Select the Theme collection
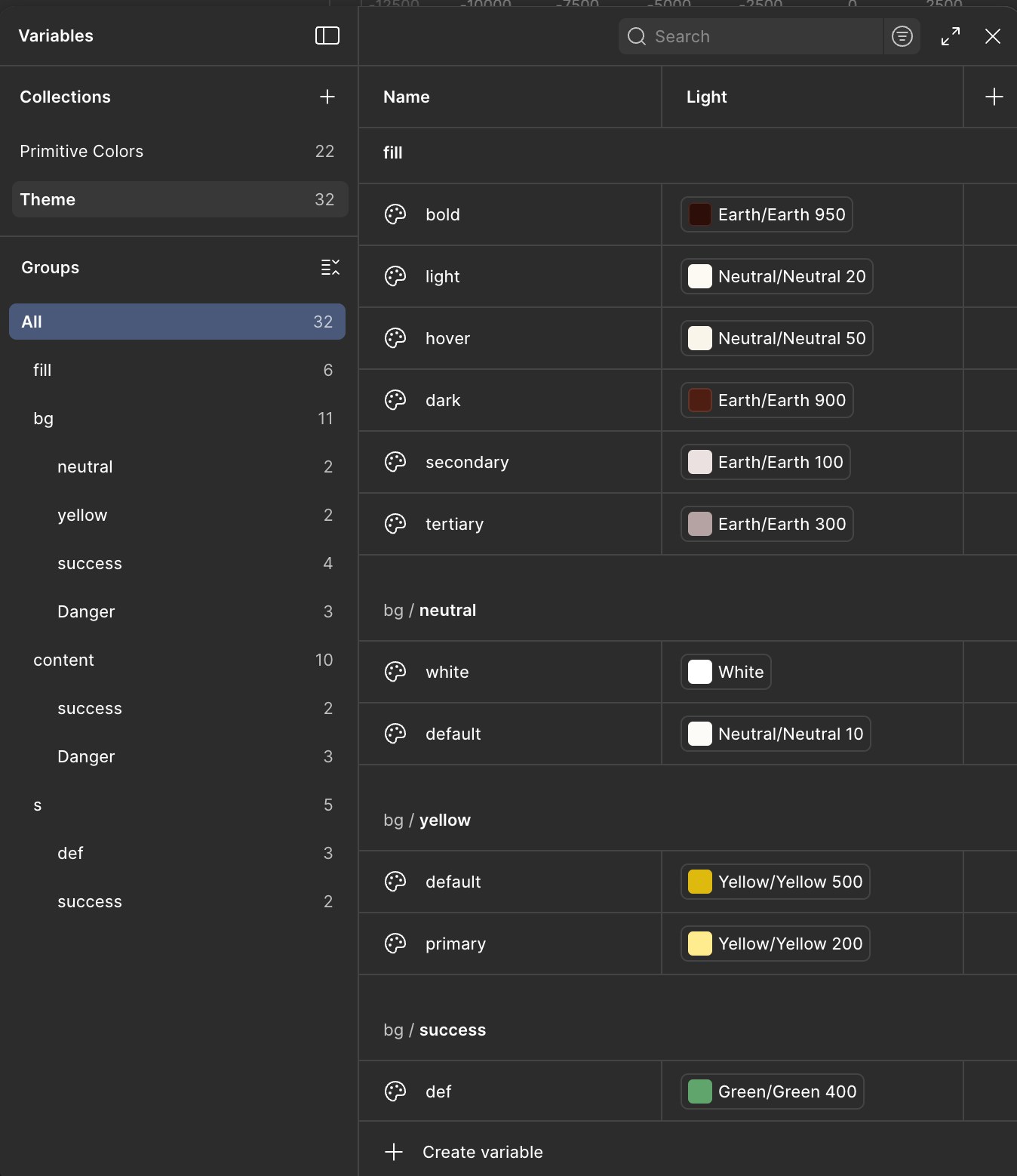The image size is (1017, 1176). [179, 199]
